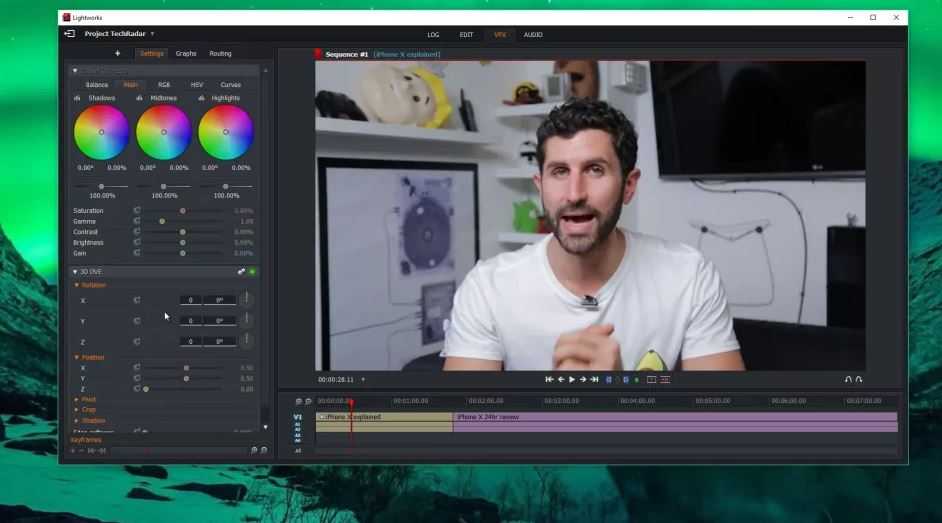This screenshot has width=942, height=523.
Task: Click the Contrast slider handle
Action: [183, 232]
